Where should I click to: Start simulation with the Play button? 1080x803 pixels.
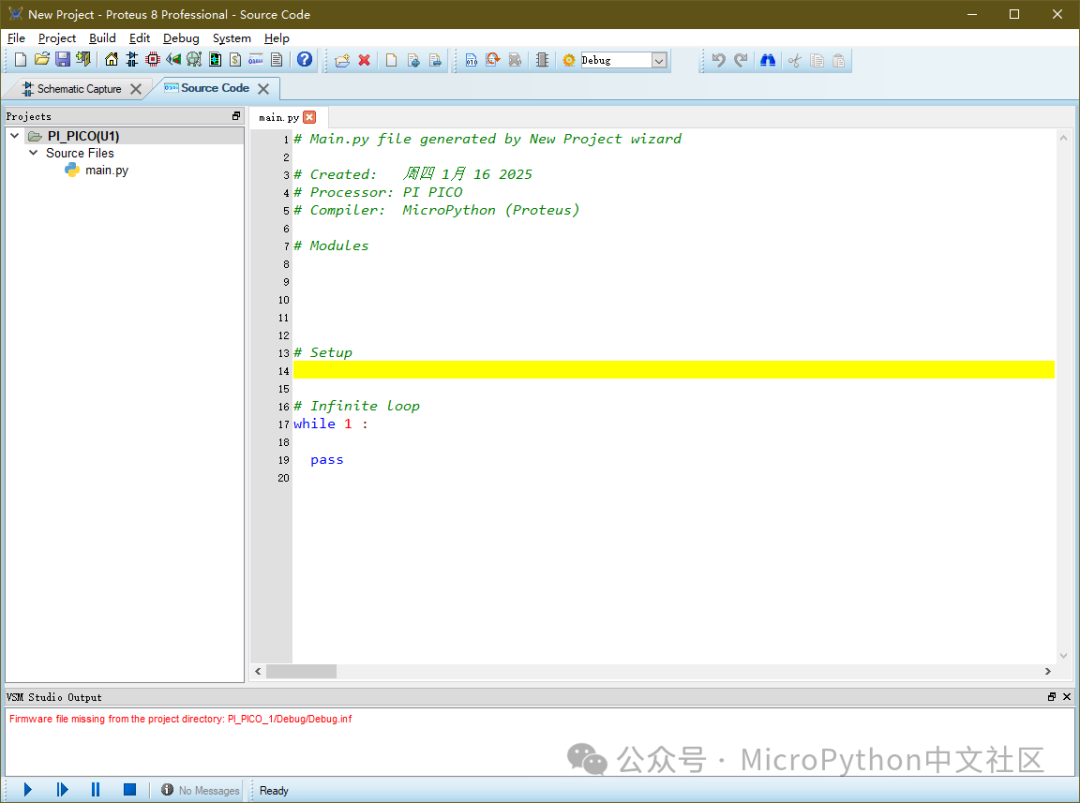[x=28, y=789]
